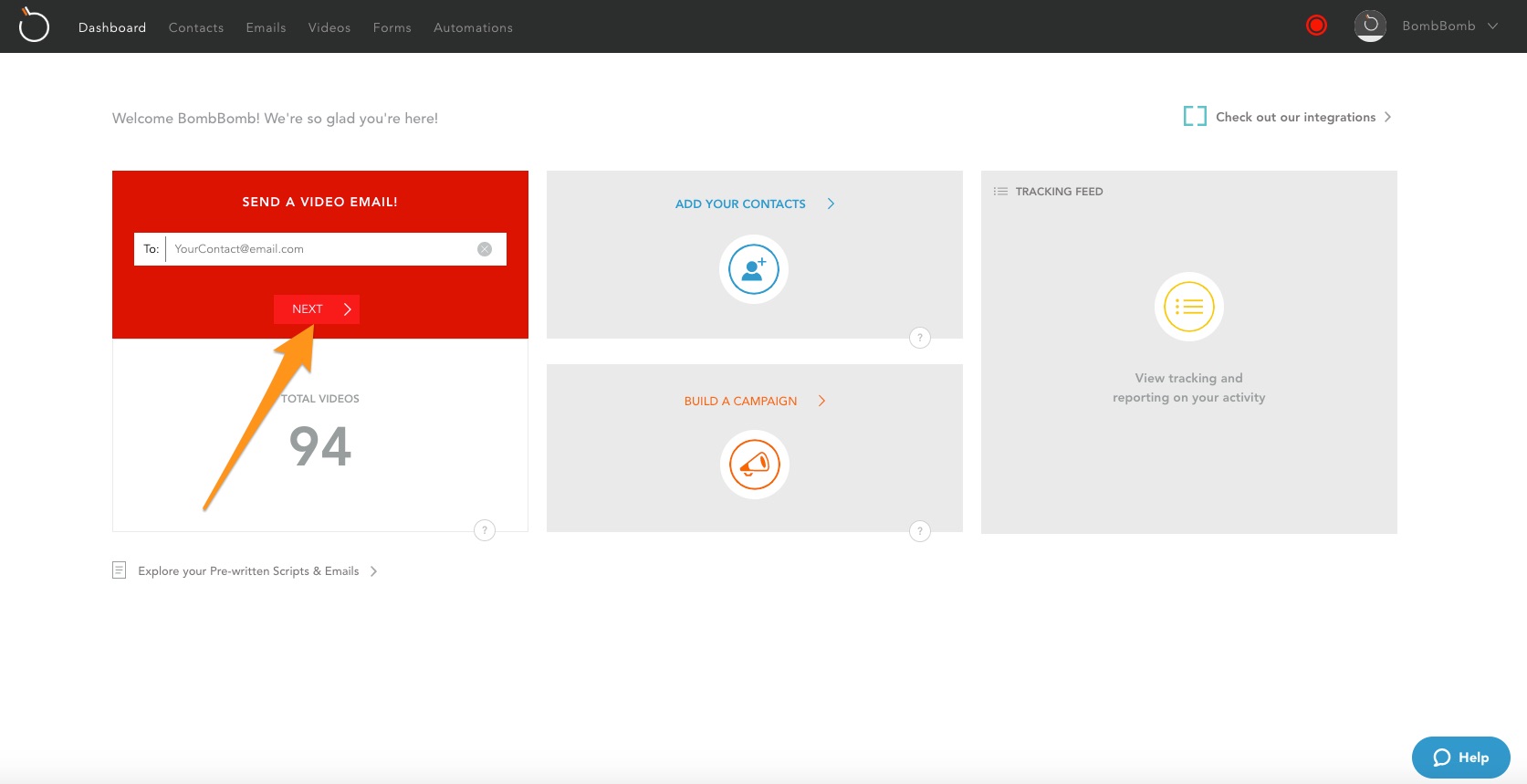
Task: Click the total videos count 94
Action: coord(320,446)
